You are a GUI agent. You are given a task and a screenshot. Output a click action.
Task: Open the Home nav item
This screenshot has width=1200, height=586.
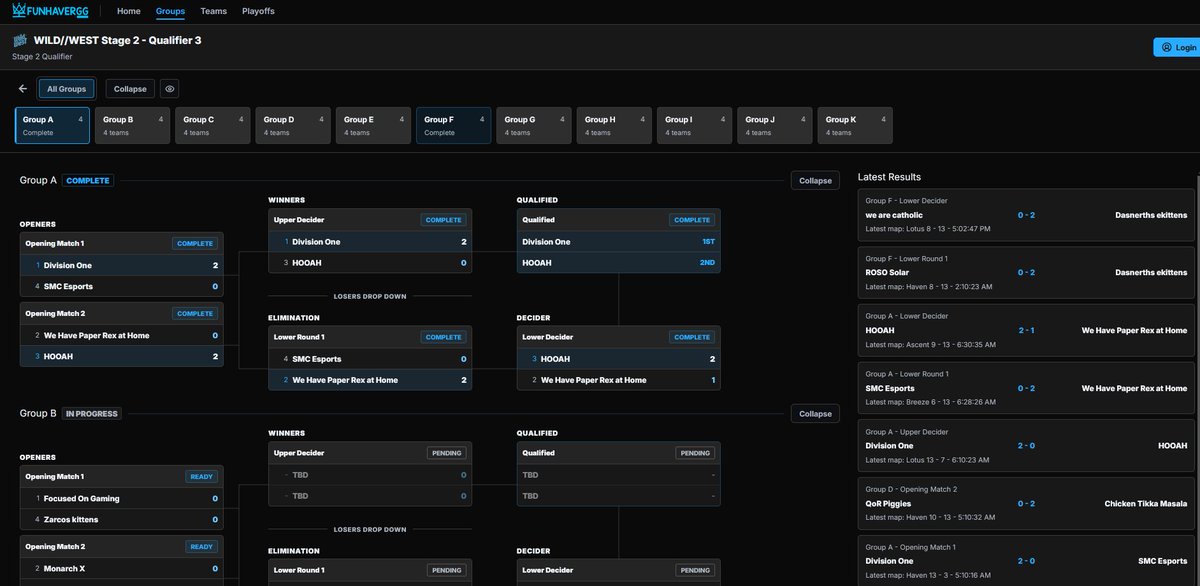tap(129, 11)
